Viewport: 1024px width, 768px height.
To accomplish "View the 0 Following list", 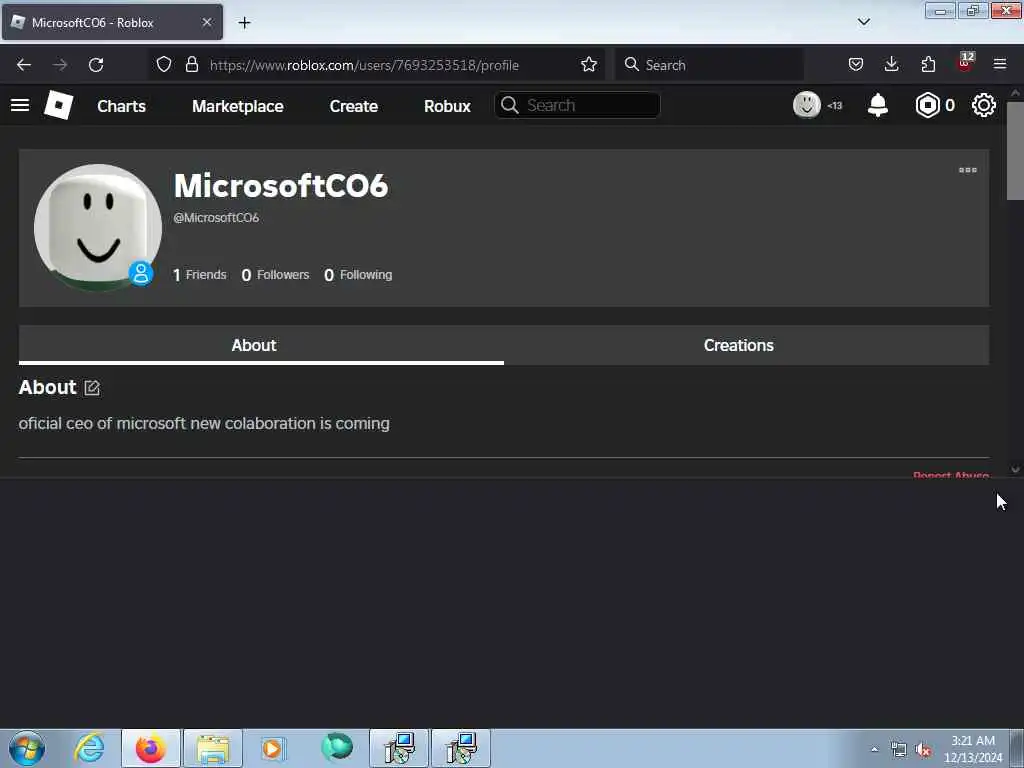I will pos(358,275).
